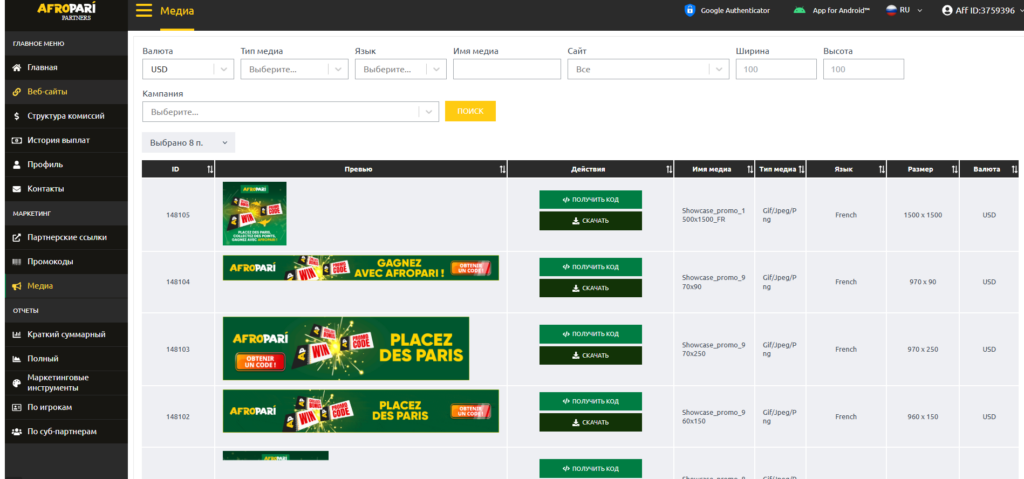Click the area chart icon beside Полный
Viewport: 1024px width, 479px height.
click(x=17, y=359)
